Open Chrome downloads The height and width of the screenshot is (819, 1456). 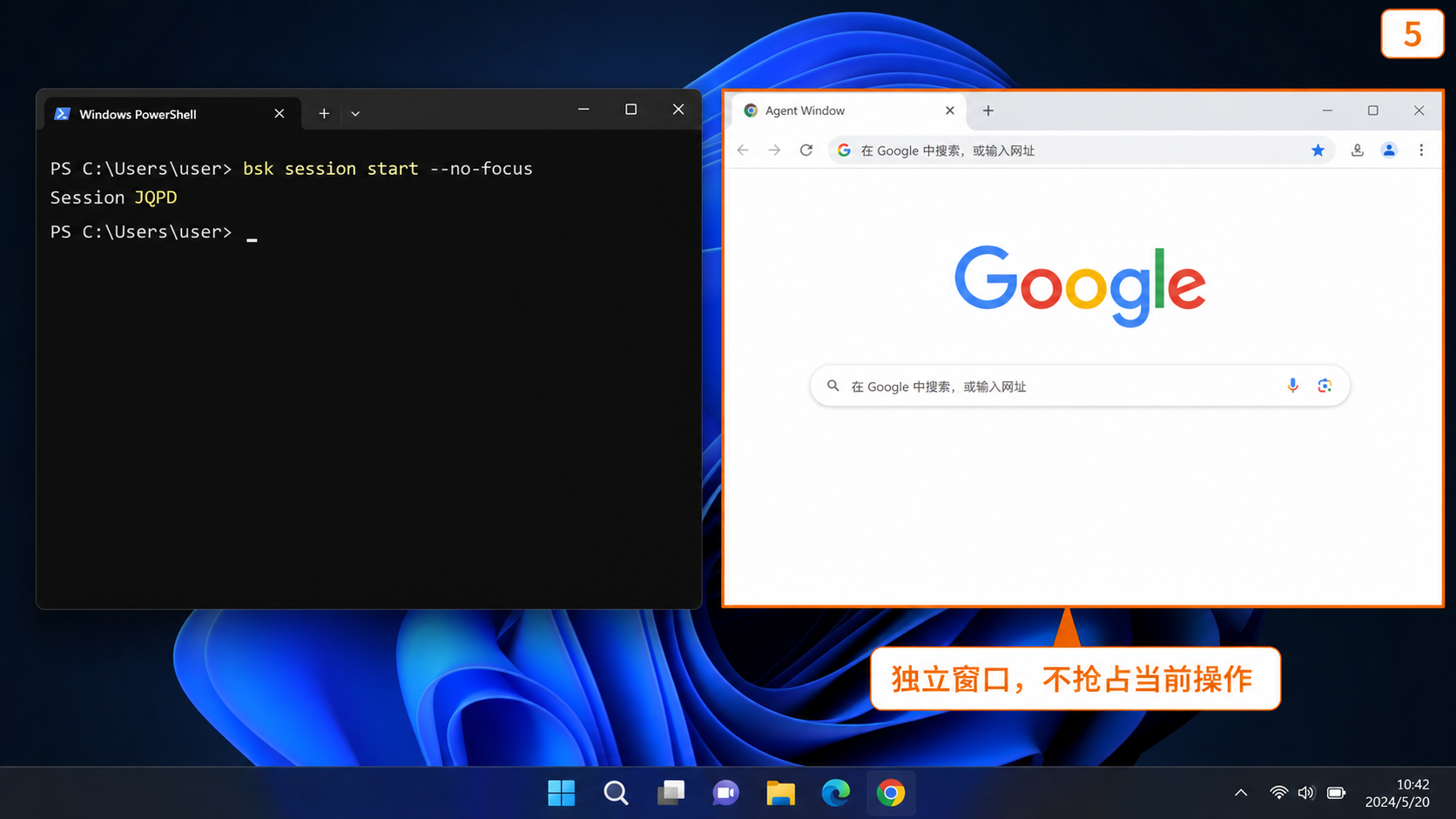tap(1358, 151)
